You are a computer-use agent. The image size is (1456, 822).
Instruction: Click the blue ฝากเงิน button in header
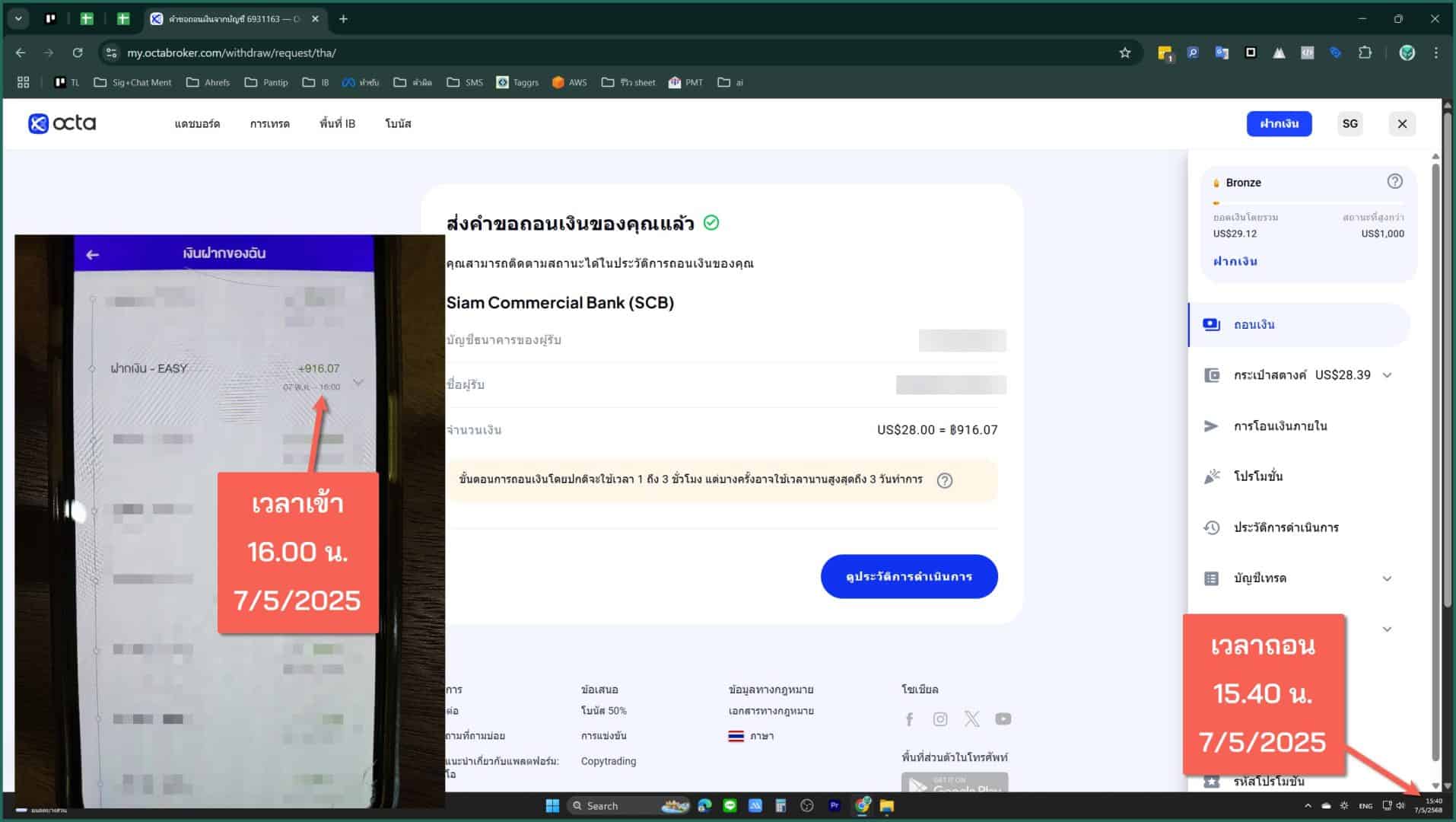1279,123
